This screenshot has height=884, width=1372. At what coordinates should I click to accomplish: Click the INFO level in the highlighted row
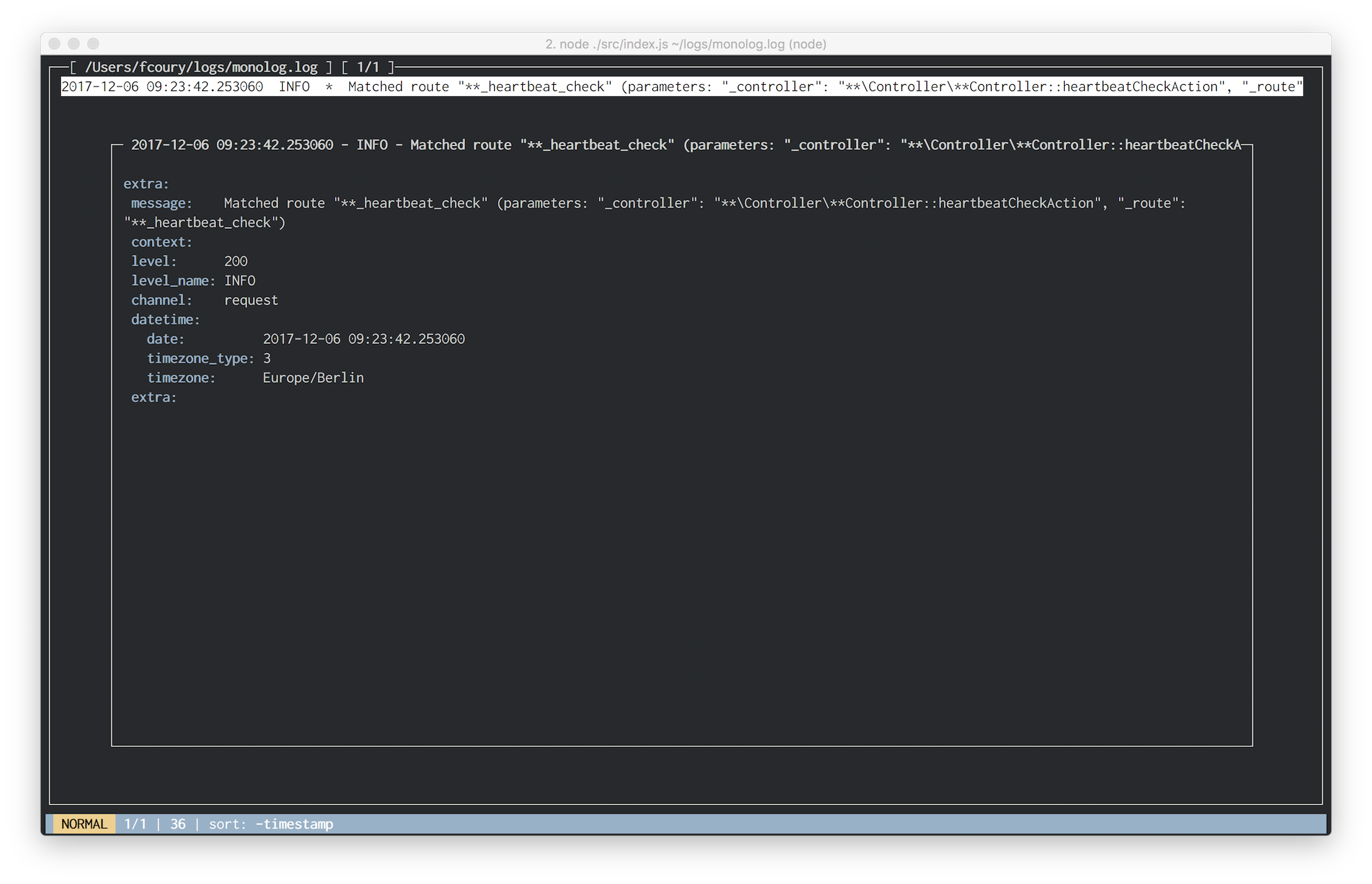[294, 87]
